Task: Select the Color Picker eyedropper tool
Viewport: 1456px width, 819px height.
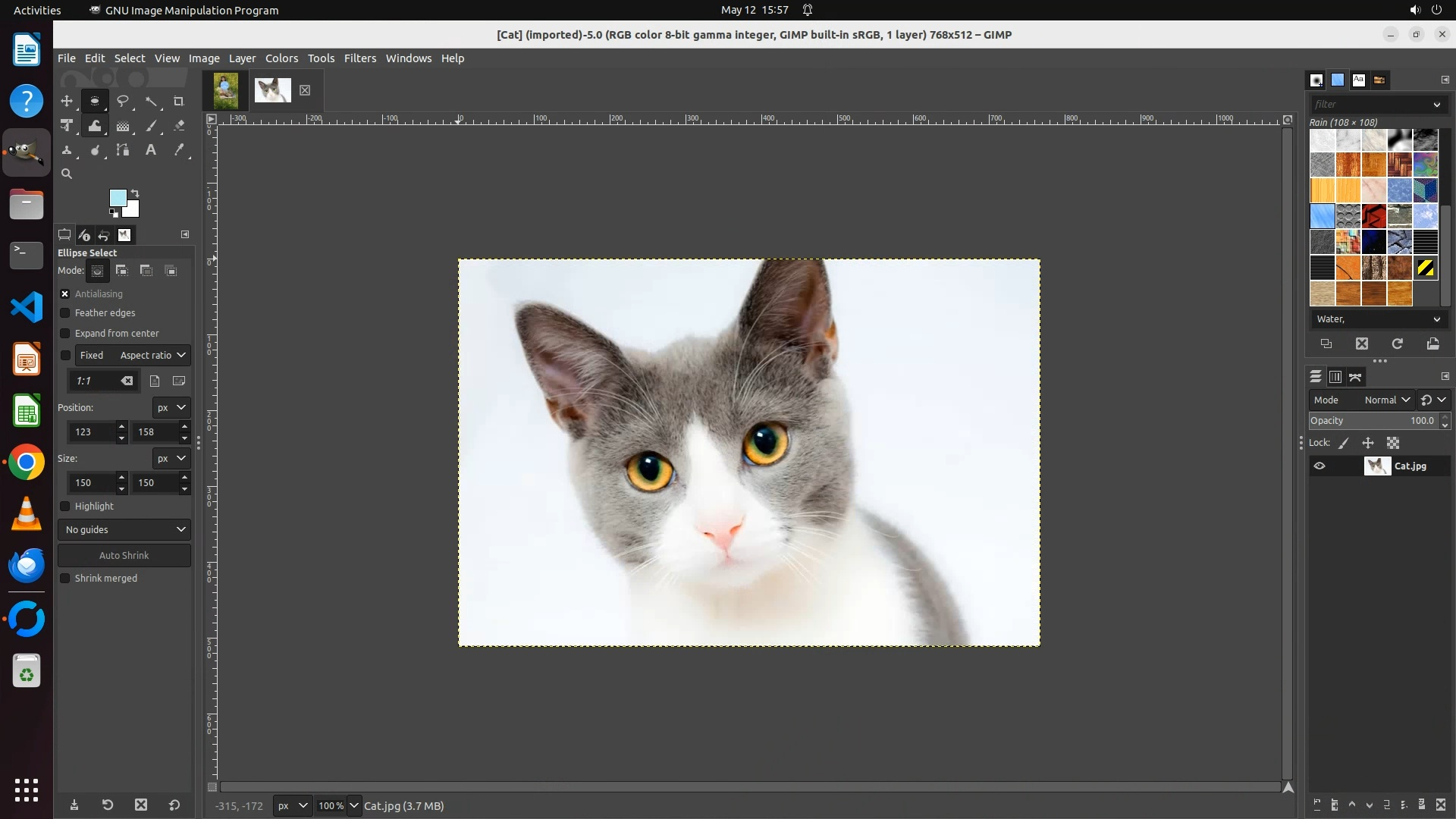Action: pos(179,150)
